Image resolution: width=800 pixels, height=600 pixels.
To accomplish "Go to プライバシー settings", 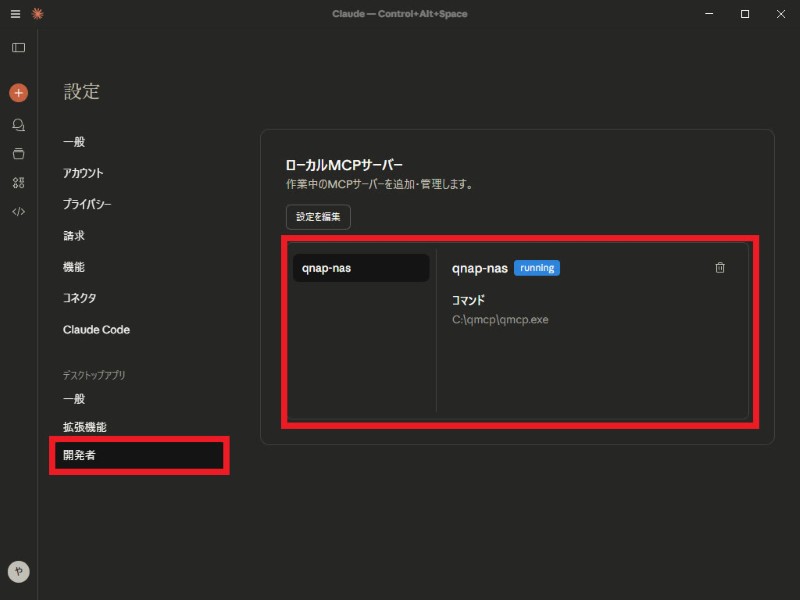I will 87,204.
